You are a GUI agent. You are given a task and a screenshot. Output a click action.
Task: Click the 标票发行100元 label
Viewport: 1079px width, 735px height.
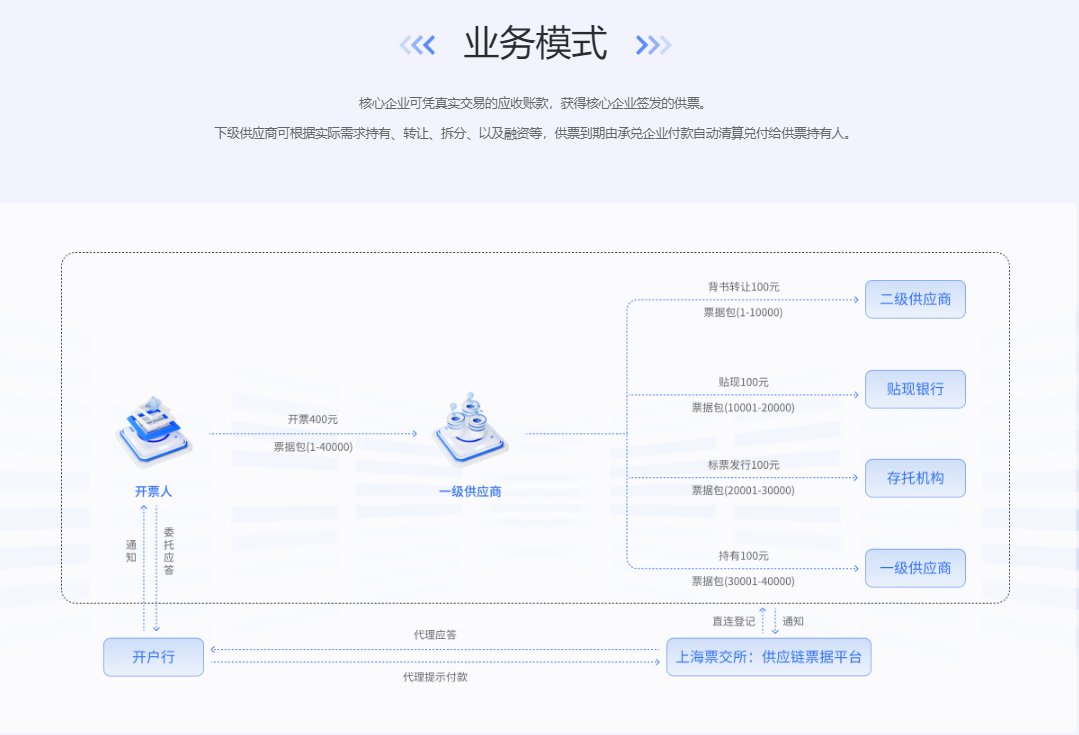tap(744, 465)
